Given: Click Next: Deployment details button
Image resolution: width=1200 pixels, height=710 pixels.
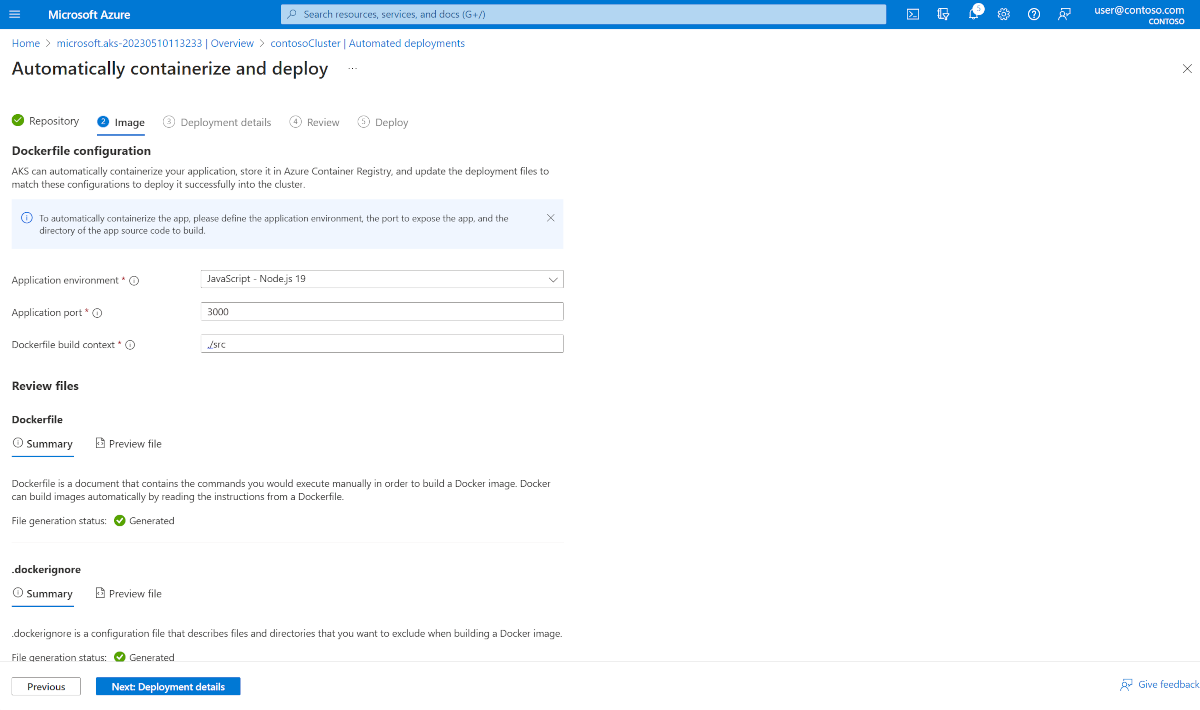Looking at the screenshot, I should pos(168,687).
